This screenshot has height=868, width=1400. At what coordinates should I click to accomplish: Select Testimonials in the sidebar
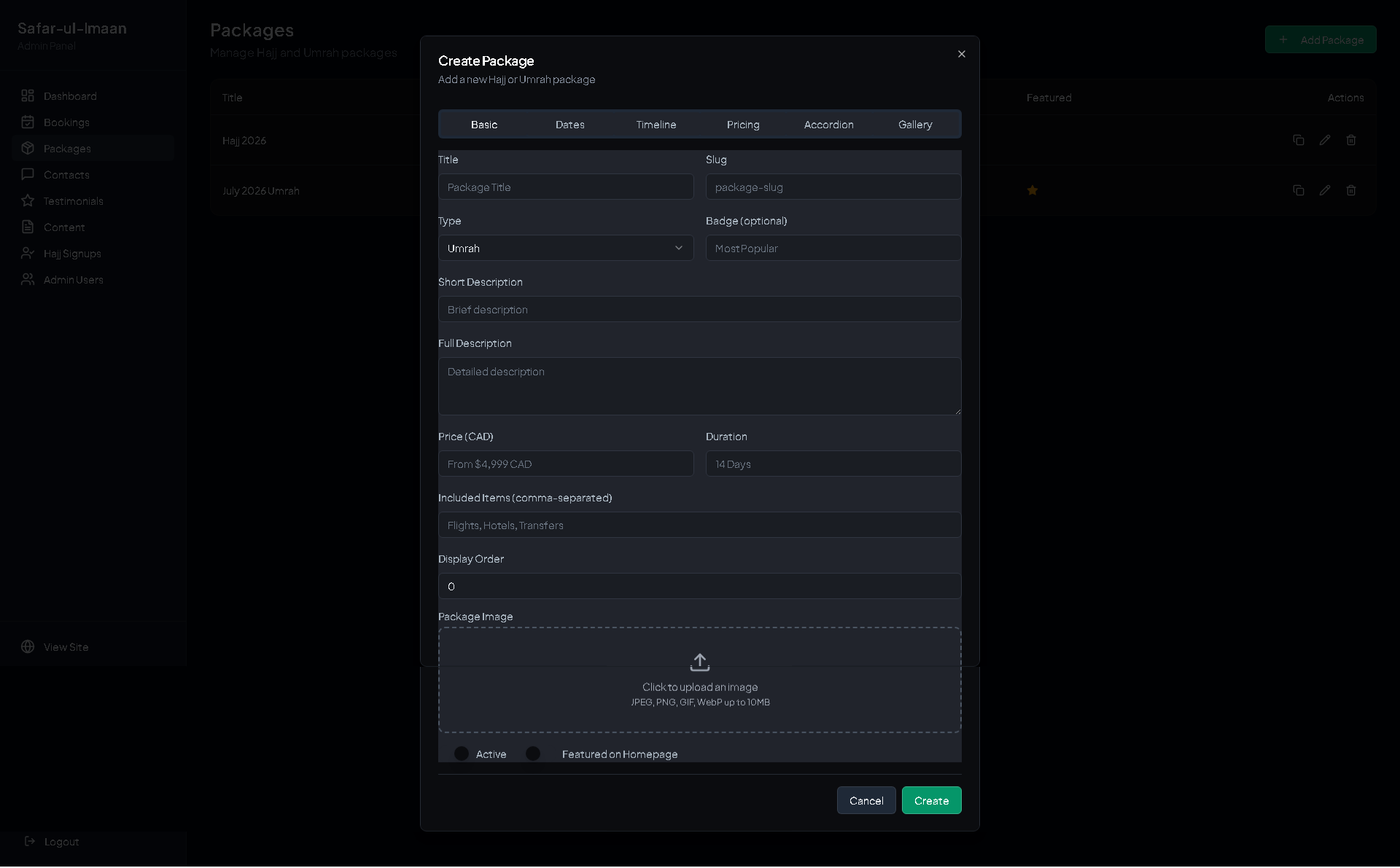click(74, 200)
